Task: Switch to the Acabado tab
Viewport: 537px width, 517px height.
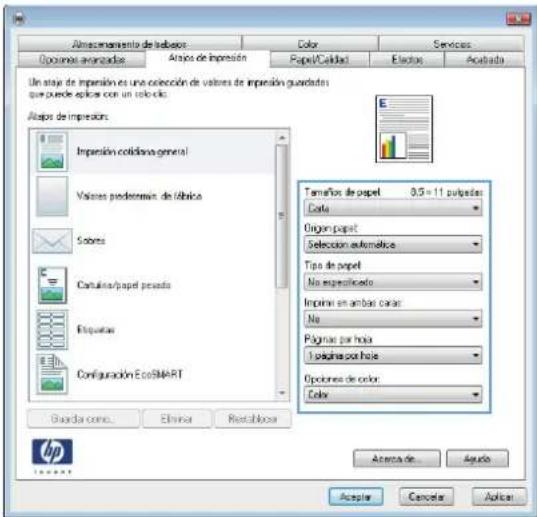Action: pyautogui.click(x=485, y=60)
